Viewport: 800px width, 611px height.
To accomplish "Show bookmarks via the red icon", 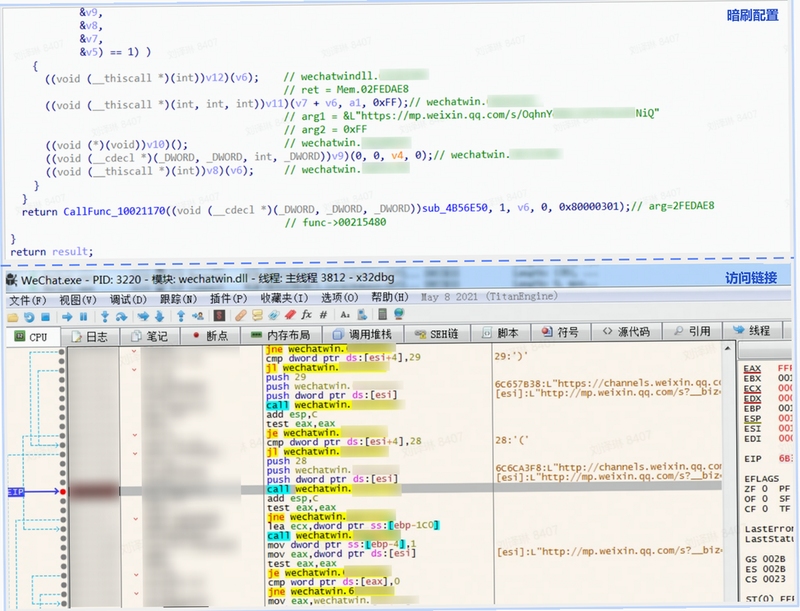I will (x=290, y=316).
